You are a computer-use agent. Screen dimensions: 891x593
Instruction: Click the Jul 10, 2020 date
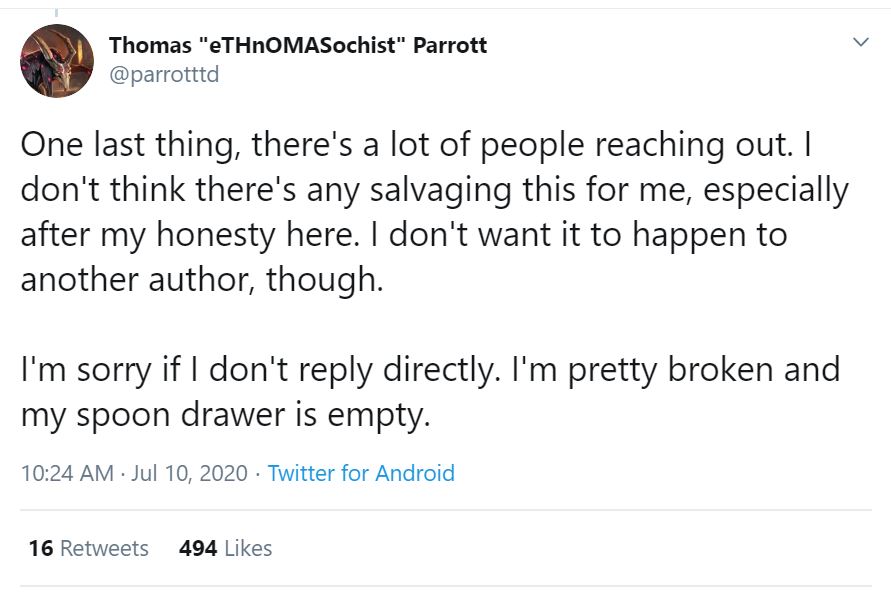click(188, 473)
